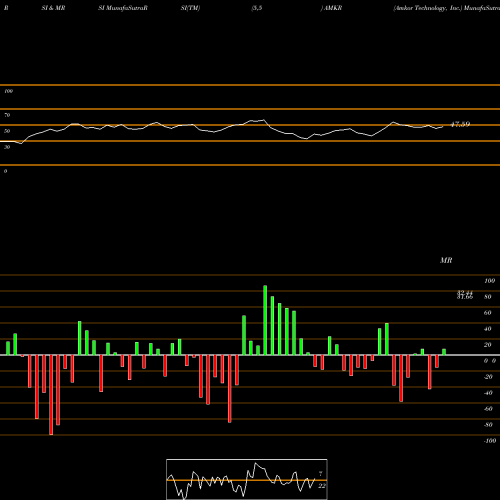Click the longest red bar in MR histogram
Viewport: 500px width, 500px height.
pyautogui.click(x=51, y=395)
